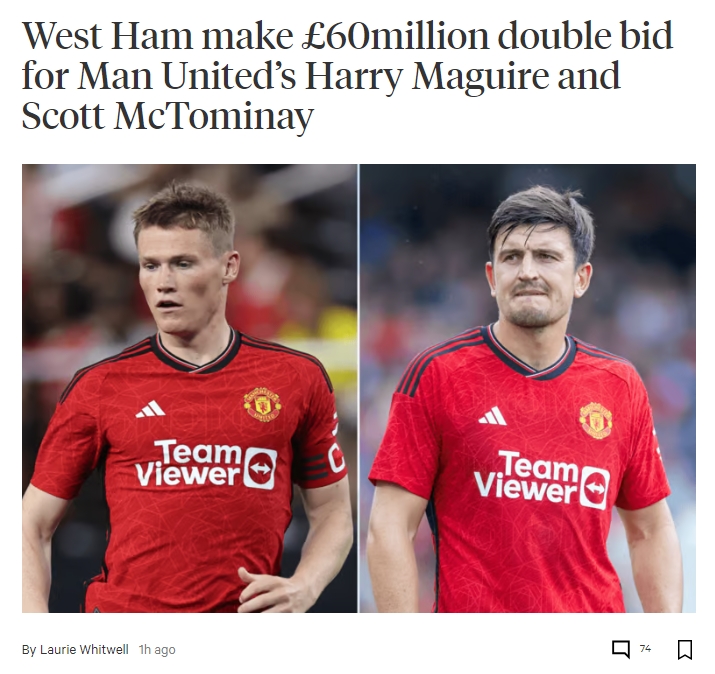This screenshot has height=674, width=715.
Task: Click Adidas logo on the bearded player's shirt
Action: [492, 416]
